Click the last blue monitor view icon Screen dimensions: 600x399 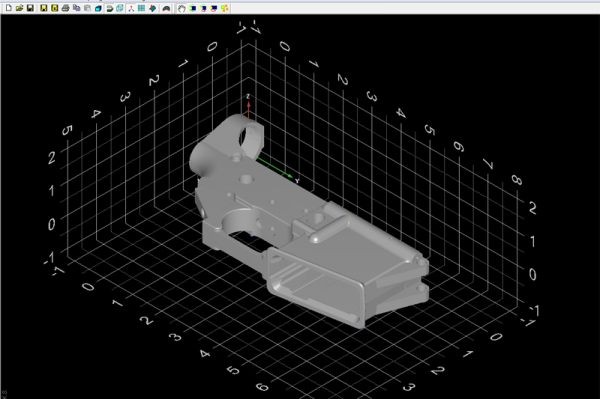click(214, 8)
